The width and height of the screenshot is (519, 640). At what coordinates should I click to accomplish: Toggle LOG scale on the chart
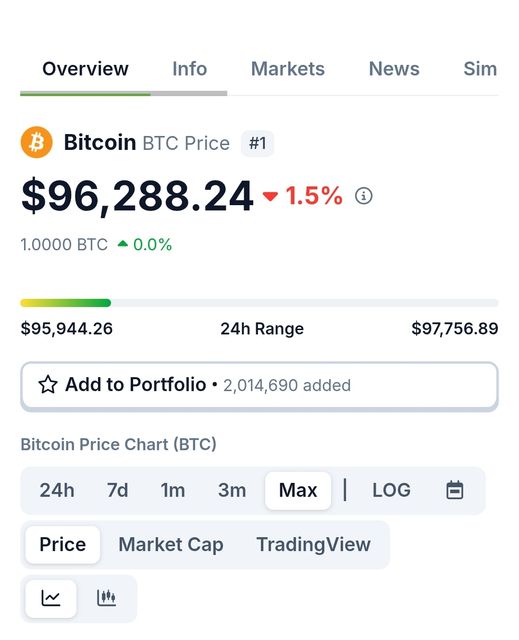391,490
